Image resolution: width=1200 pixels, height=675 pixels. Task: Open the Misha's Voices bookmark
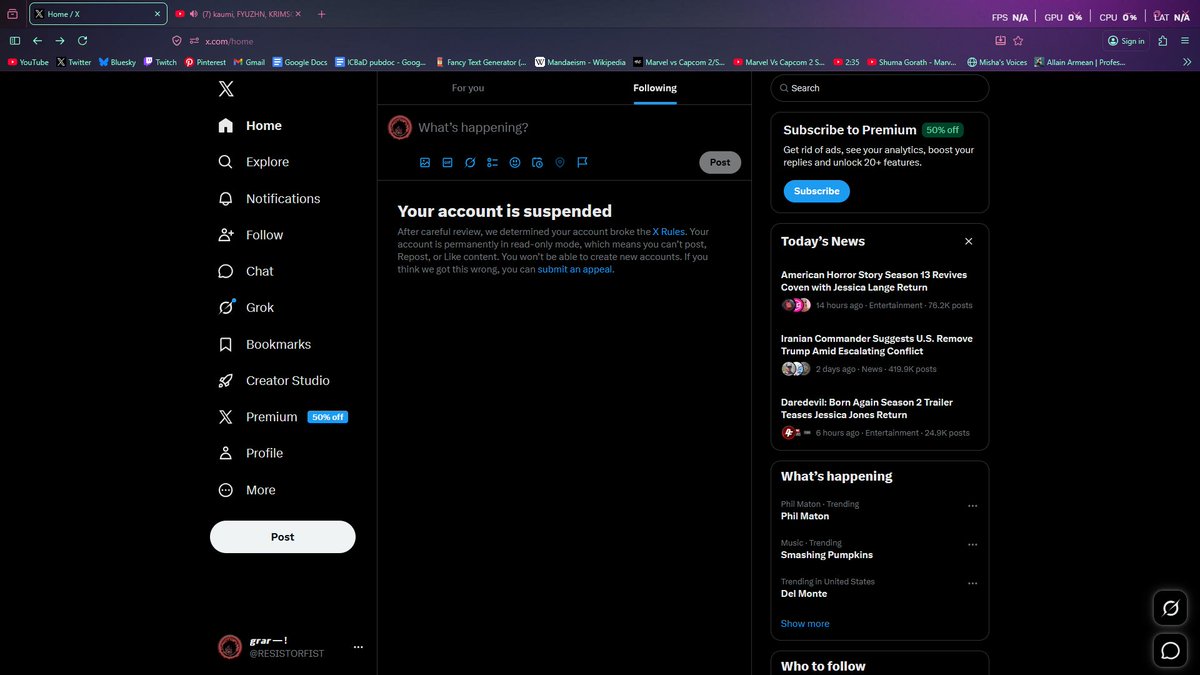click(997, 62)
